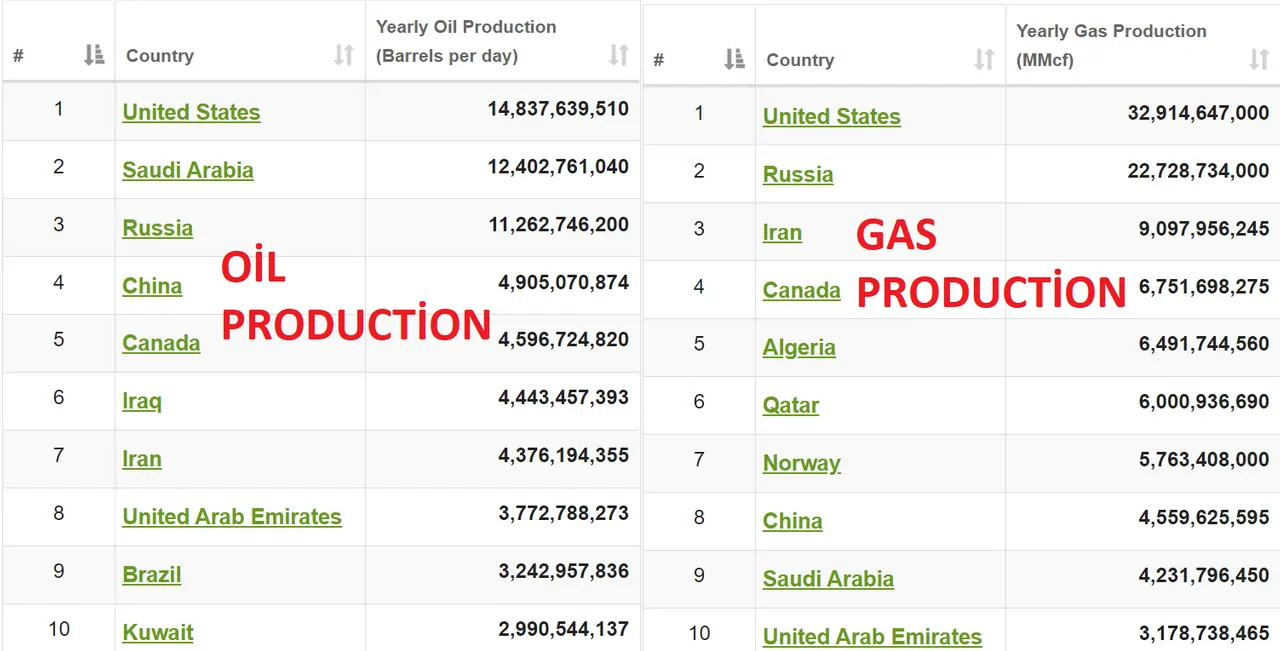The width and height of the screenshot is (1280, 651).
Task: Select gas value 22,728,734,000
Action: pyautogui.click(x=1198, y=171)
